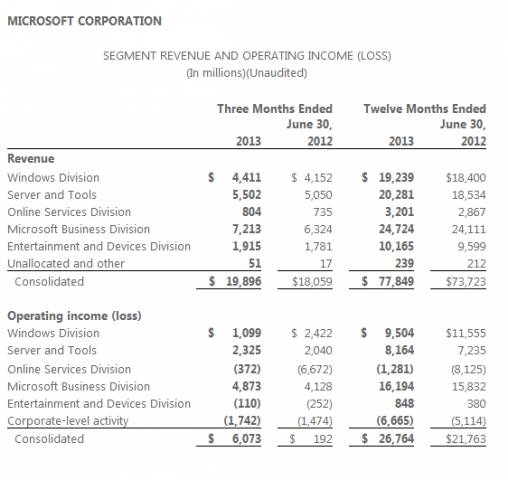
Task: Click the MICROSOFT CORPORATION heading
Action: [x=84, y=21]
